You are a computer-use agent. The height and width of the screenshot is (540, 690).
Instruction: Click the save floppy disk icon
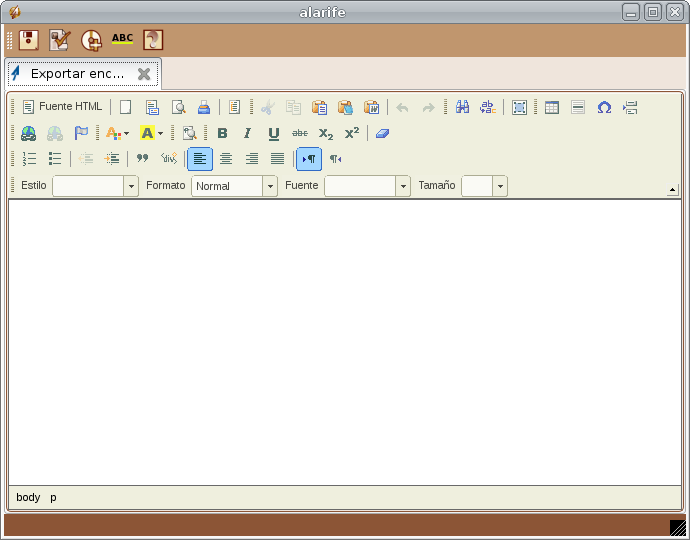[29, 40]
